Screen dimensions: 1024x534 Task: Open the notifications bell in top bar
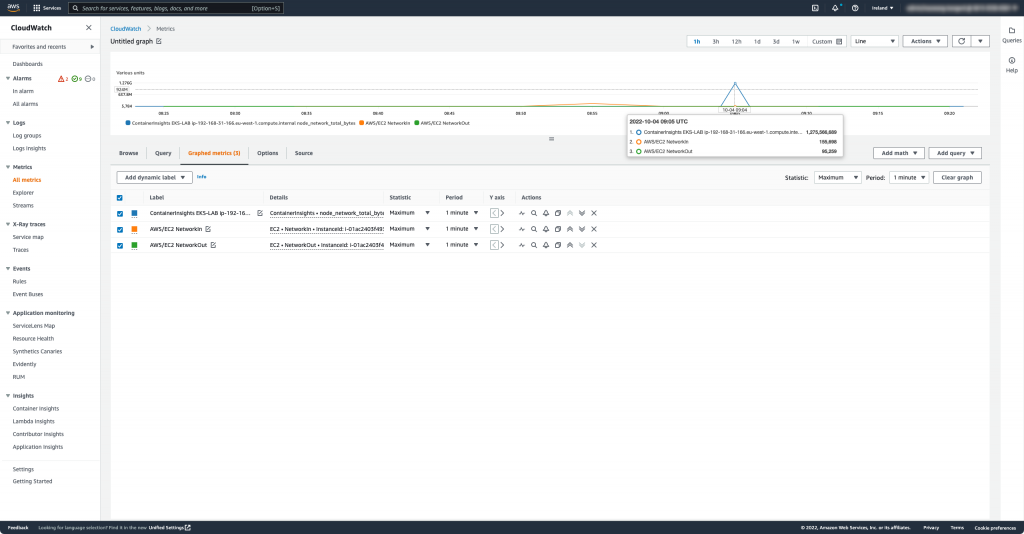(835, 8)
